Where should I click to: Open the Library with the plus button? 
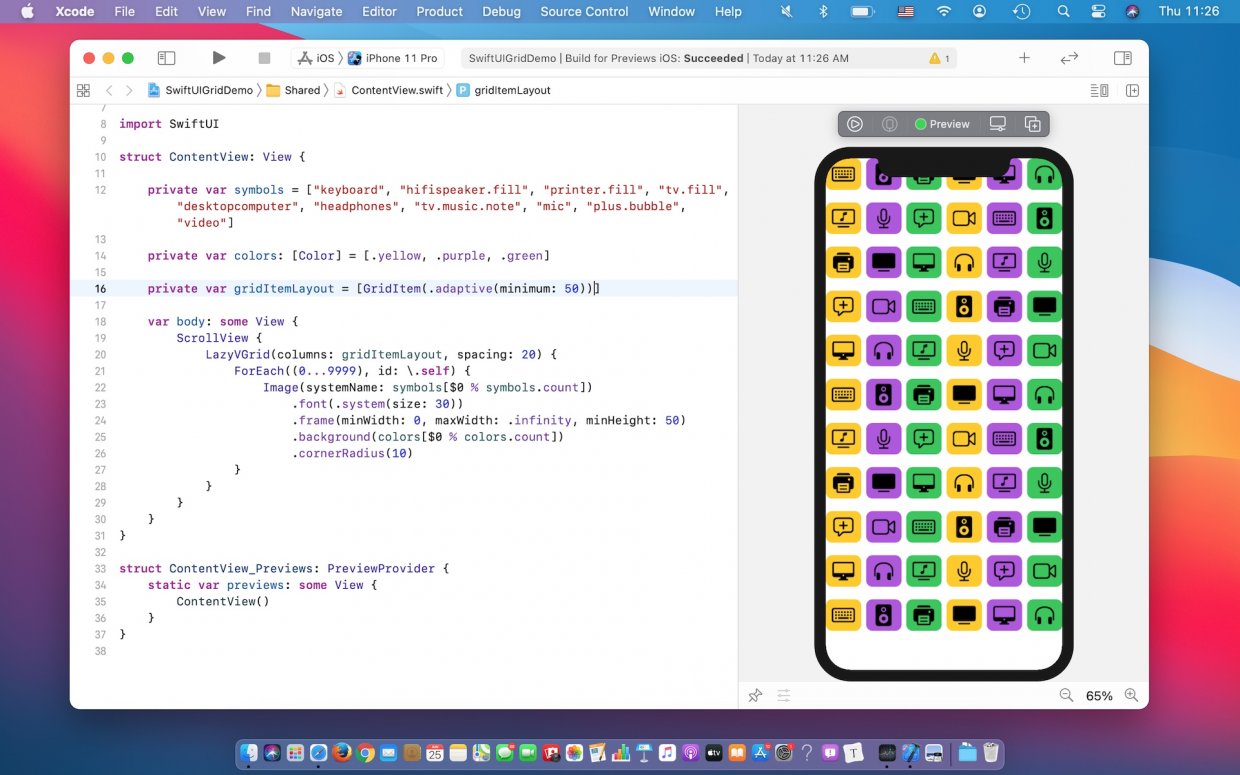point(1024,58)
